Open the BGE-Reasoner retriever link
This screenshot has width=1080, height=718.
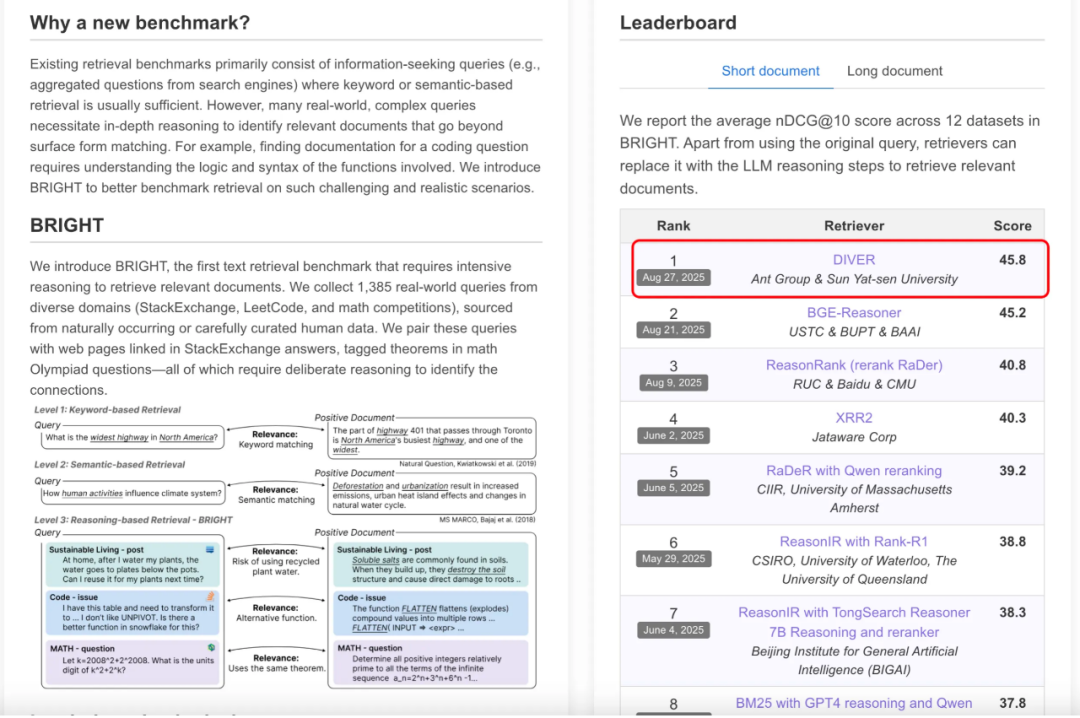tap(853, 313)
